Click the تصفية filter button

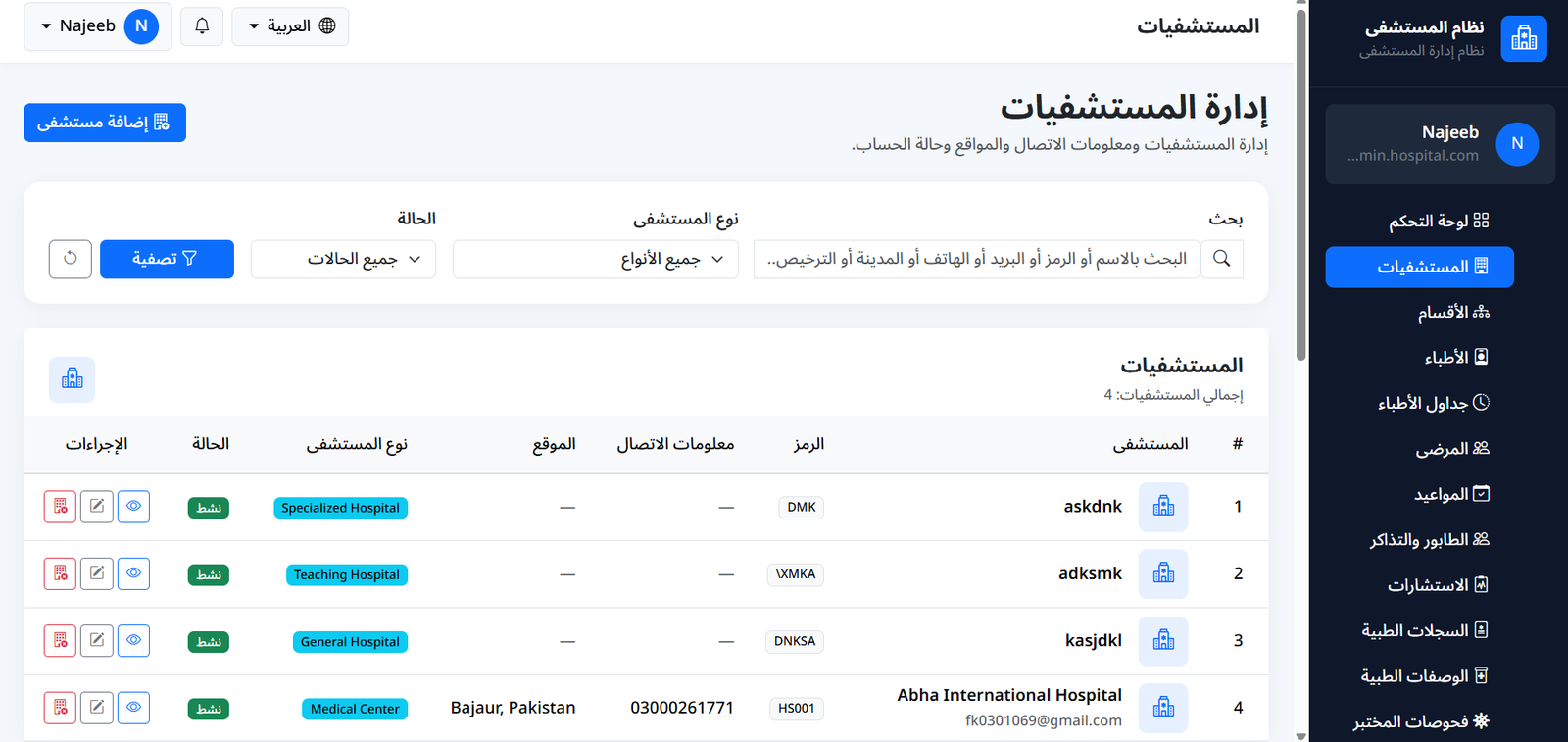(x=167, y=259)
